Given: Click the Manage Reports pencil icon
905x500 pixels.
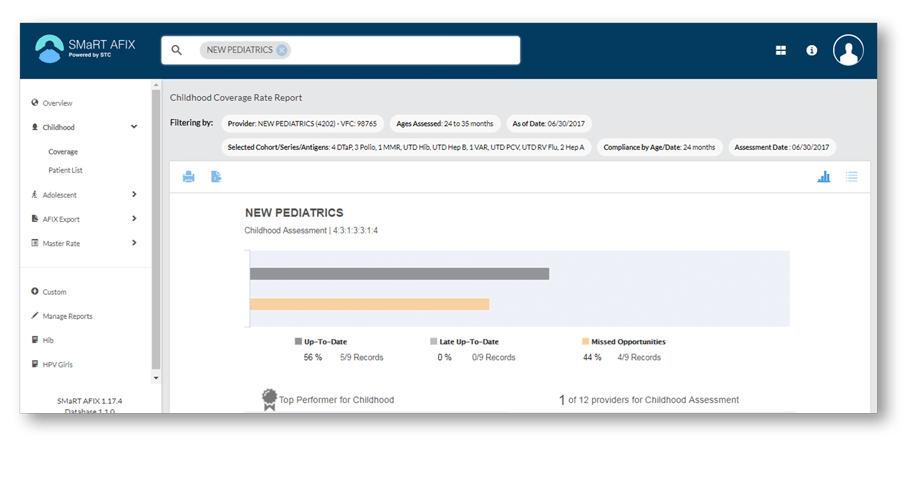Looking at the screenshot, I should click(35, 316).
